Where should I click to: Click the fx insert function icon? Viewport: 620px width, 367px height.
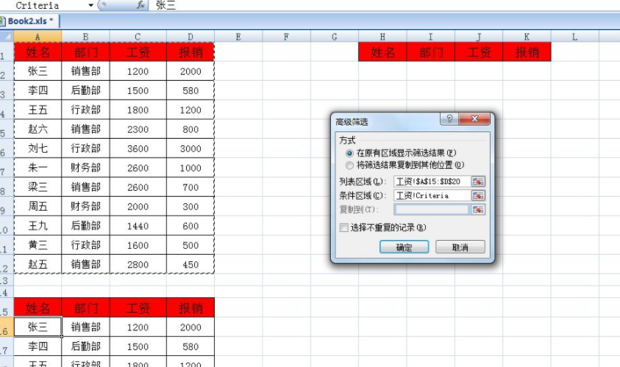140,5
